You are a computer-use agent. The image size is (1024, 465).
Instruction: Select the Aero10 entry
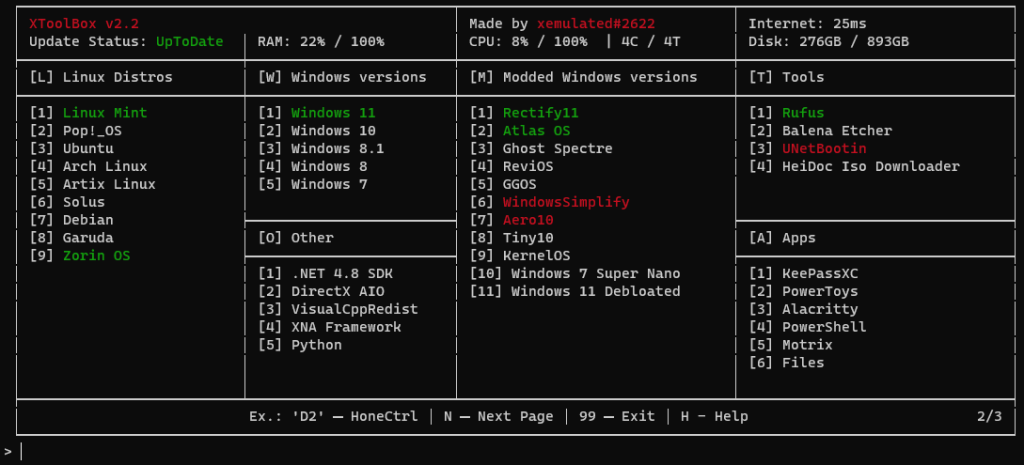(511, 220)
